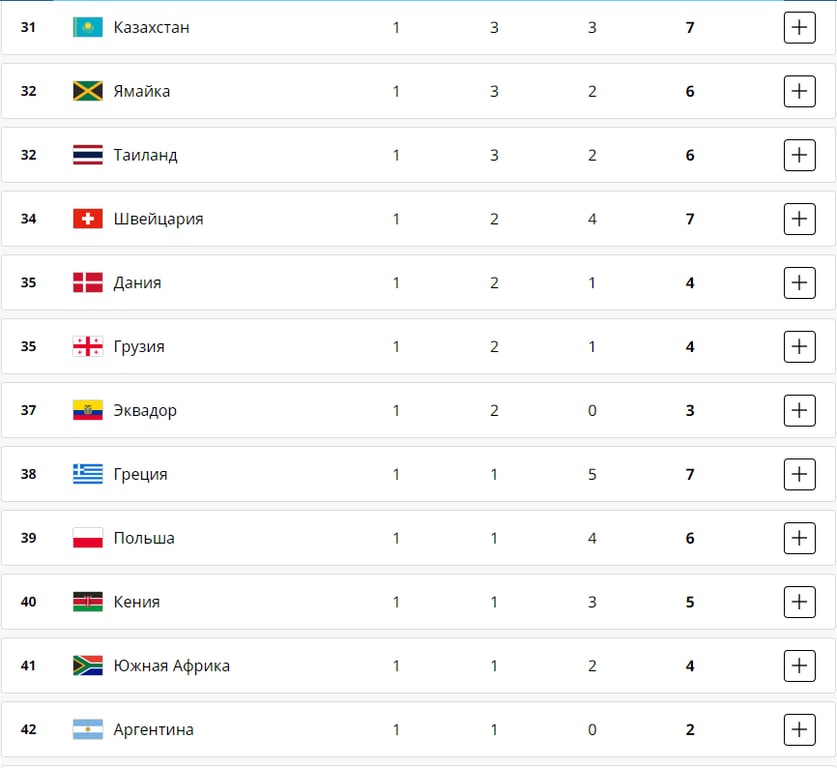Click the Georgia flag icon
Screen dimensions: 837x768
(x=88, y=347)
